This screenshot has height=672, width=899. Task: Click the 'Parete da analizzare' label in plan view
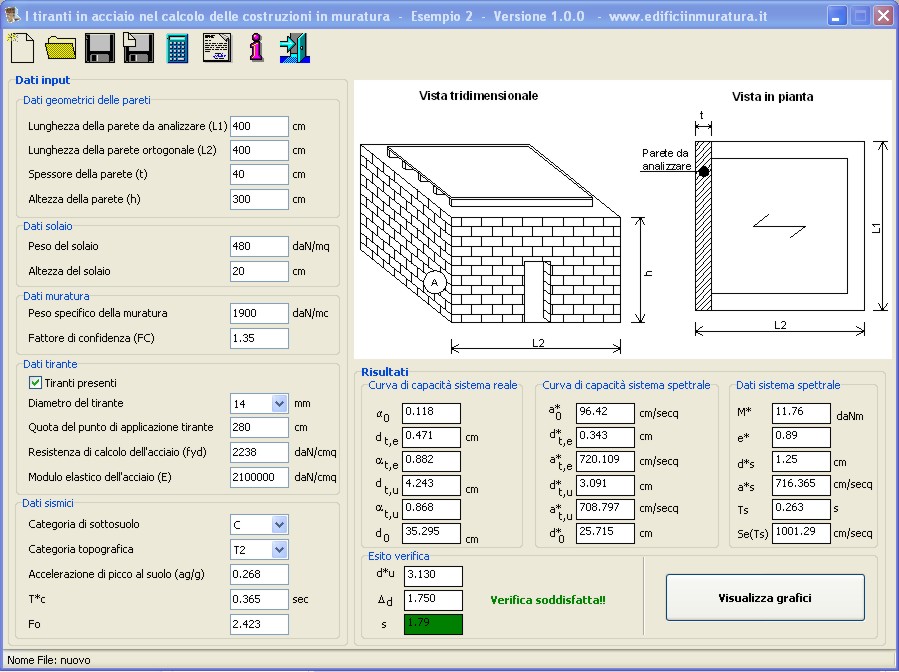[x=666, y=160]
